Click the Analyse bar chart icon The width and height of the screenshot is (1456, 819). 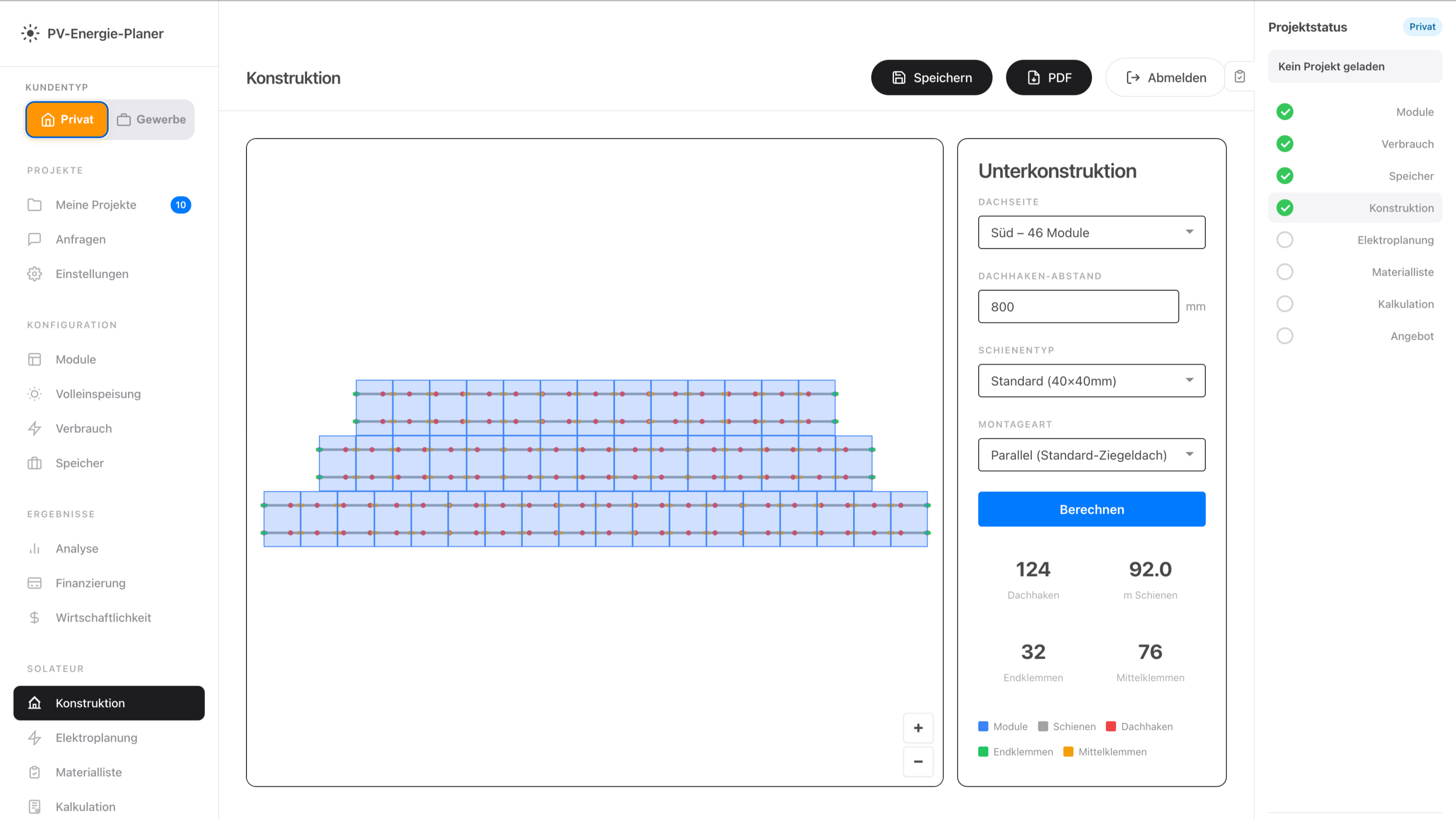35,549
